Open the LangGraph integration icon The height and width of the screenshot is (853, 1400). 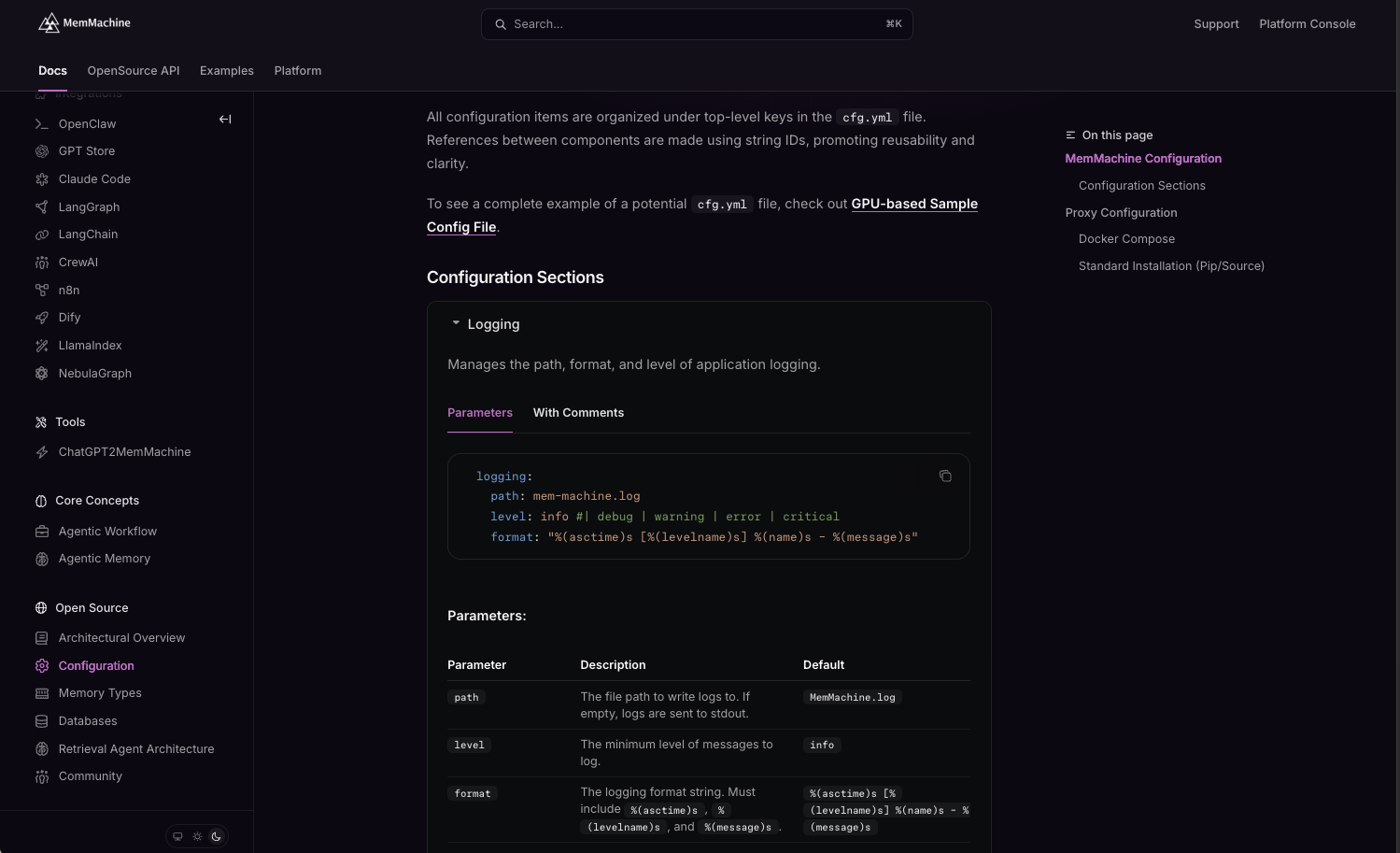point(42,207)
